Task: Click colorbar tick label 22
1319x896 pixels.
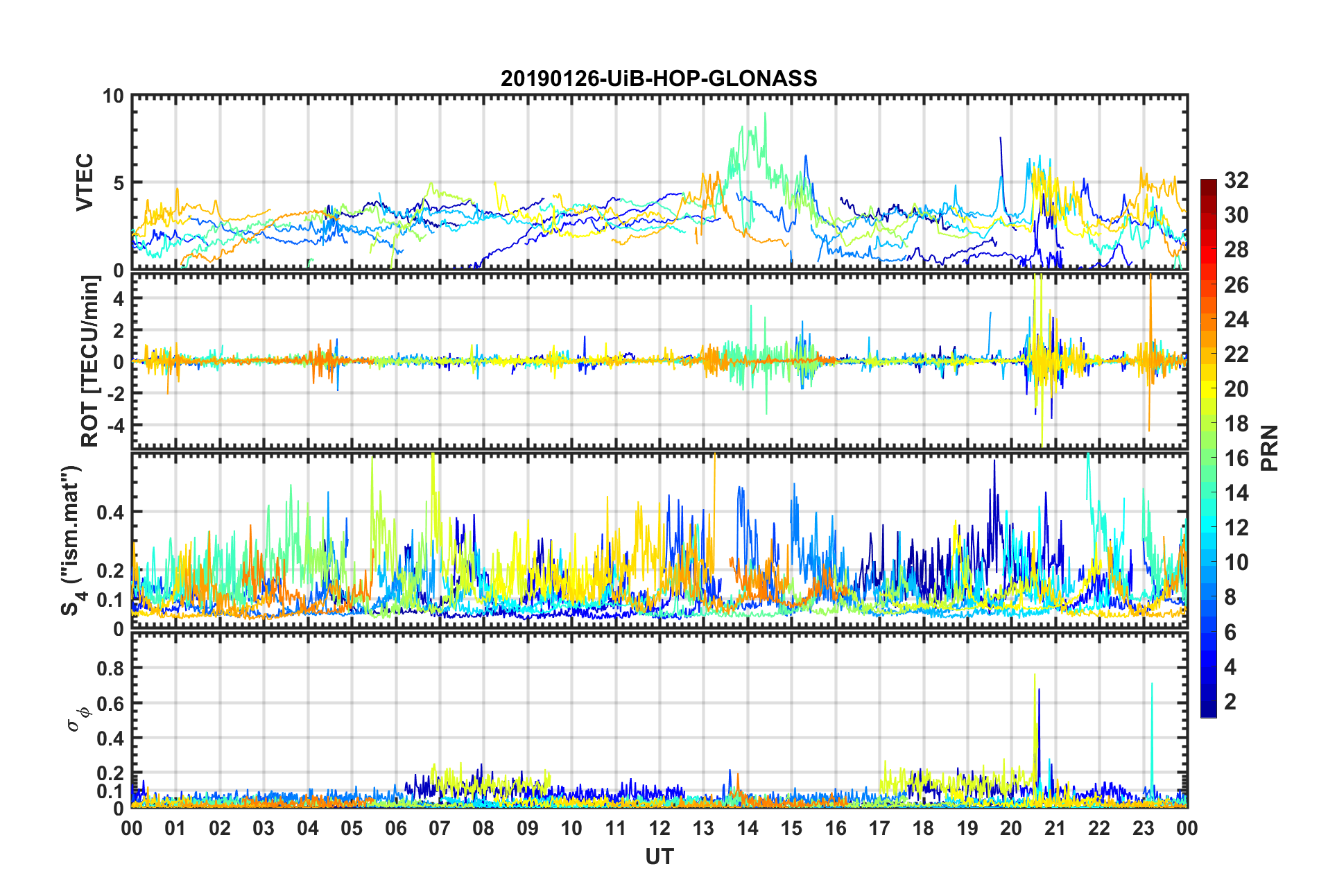Action: (1236, 354)
